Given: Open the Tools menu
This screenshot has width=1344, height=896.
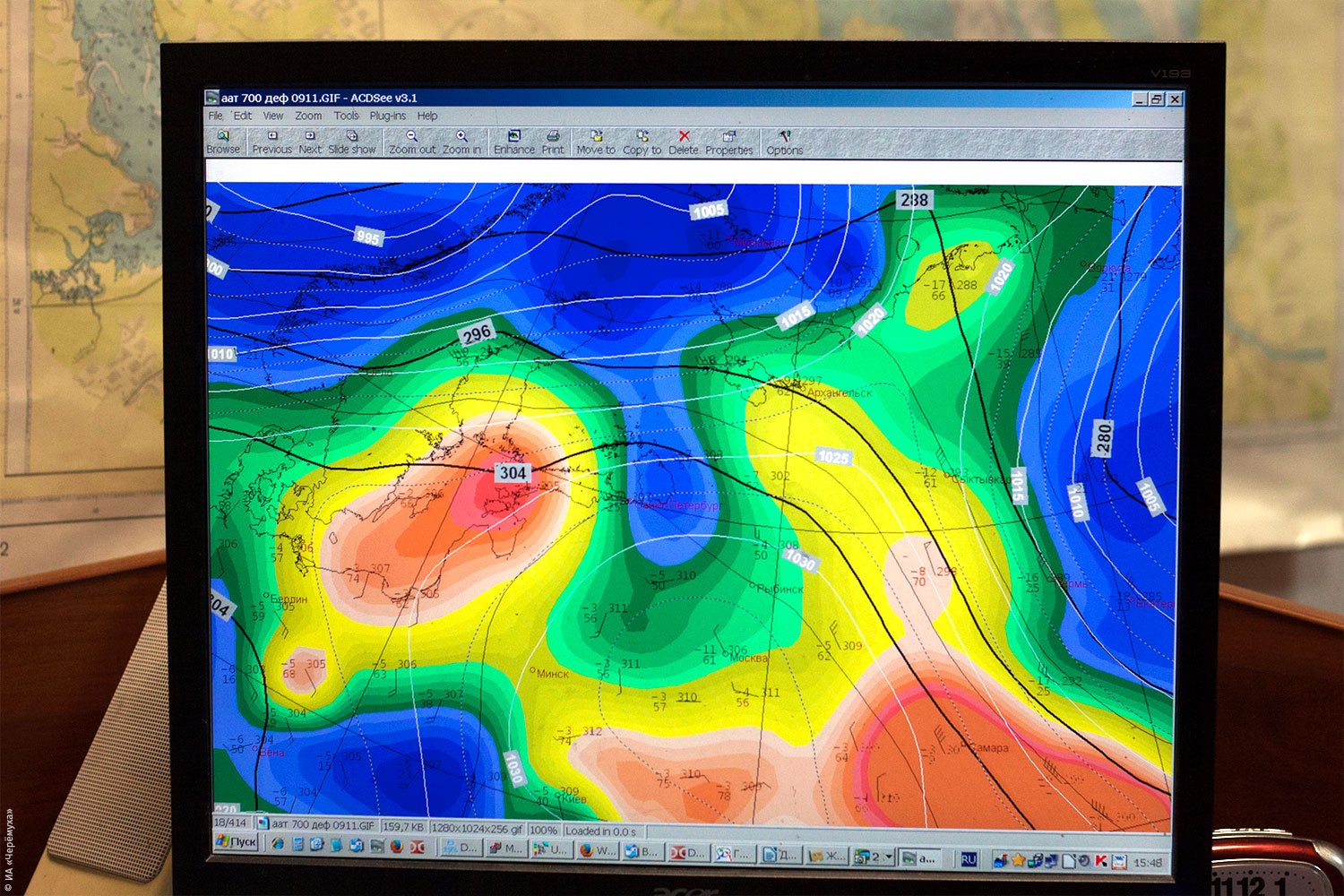Looking at the screenshot, I should pyautogui.click(x=346, y=116).
